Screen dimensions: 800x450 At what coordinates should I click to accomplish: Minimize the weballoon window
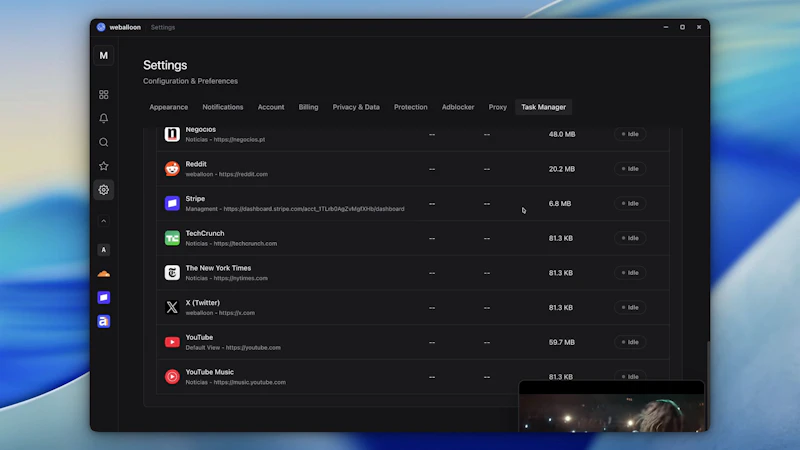(x=666, y=27)
